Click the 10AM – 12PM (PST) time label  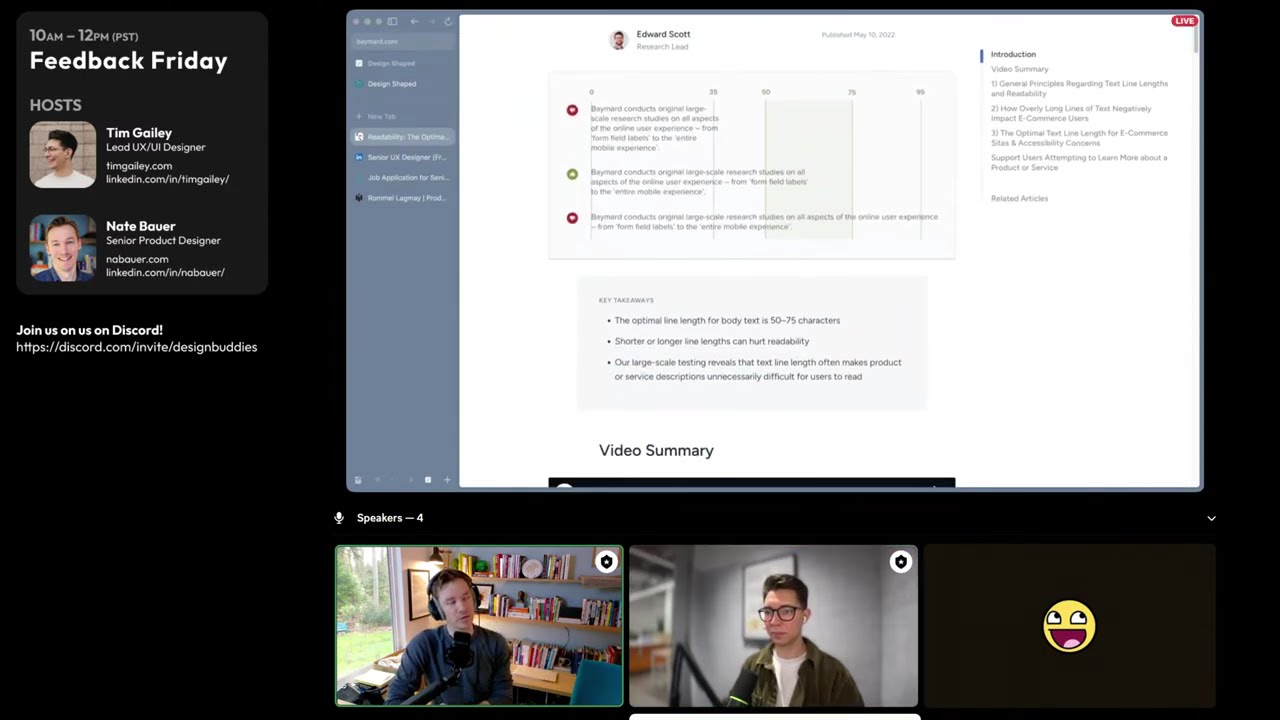pyautogui.click(x=84, y=36)
